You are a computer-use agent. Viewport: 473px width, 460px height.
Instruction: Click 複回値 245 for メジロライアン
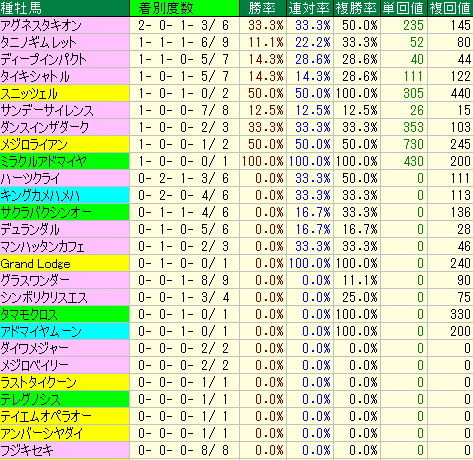pyautogui.click(x=461, y=144)
